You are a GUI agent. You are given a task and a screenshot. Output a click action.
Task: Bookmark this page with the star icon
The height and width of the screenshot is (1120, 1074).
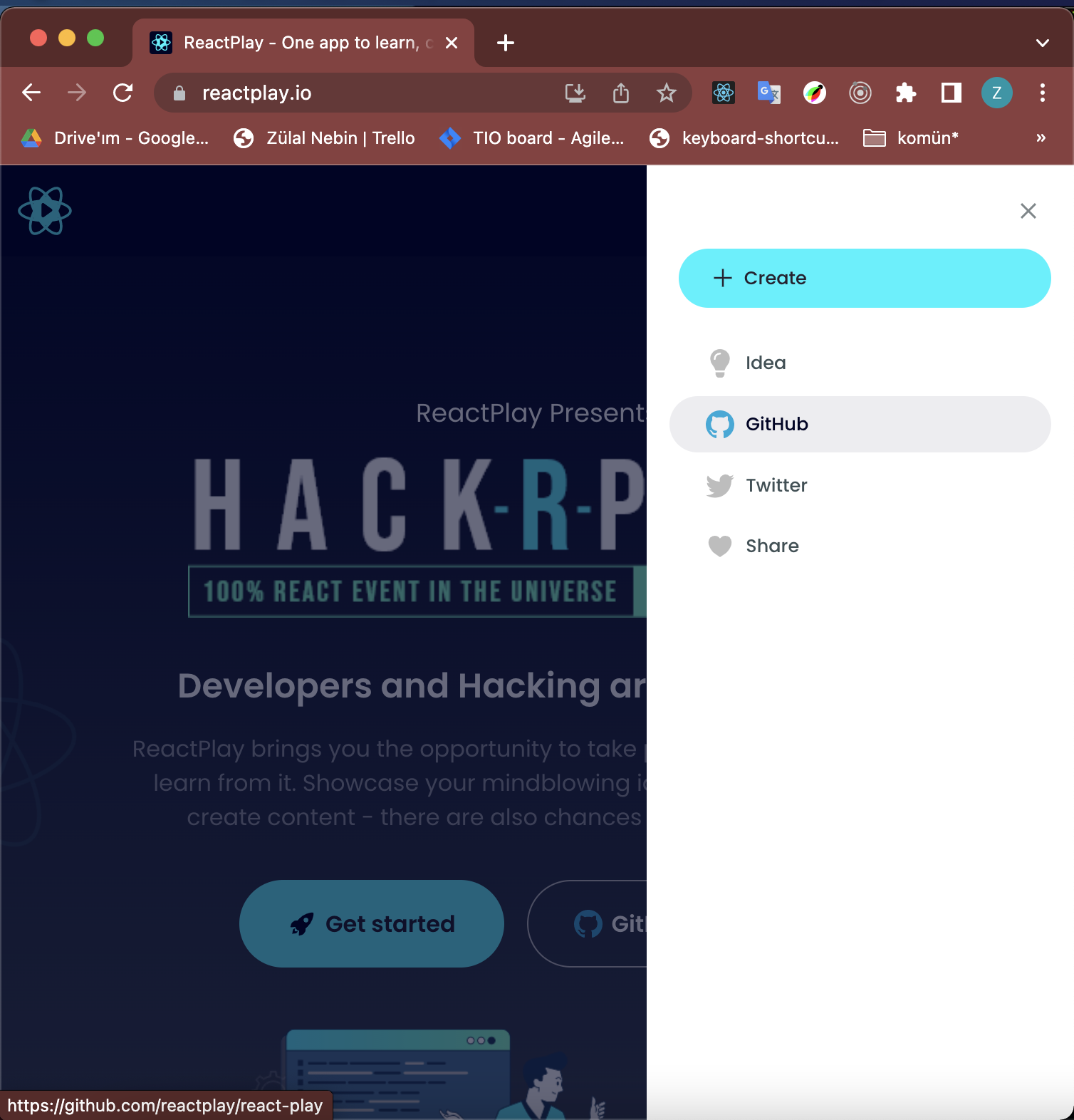667,93
